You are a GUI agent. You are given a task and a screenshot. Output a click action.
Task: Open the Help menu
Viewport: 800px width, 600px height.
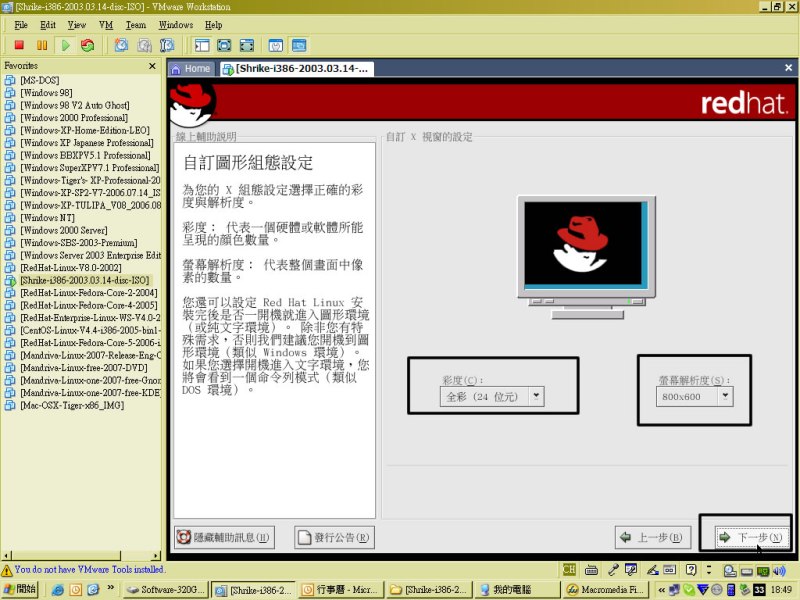pos(213,24)
